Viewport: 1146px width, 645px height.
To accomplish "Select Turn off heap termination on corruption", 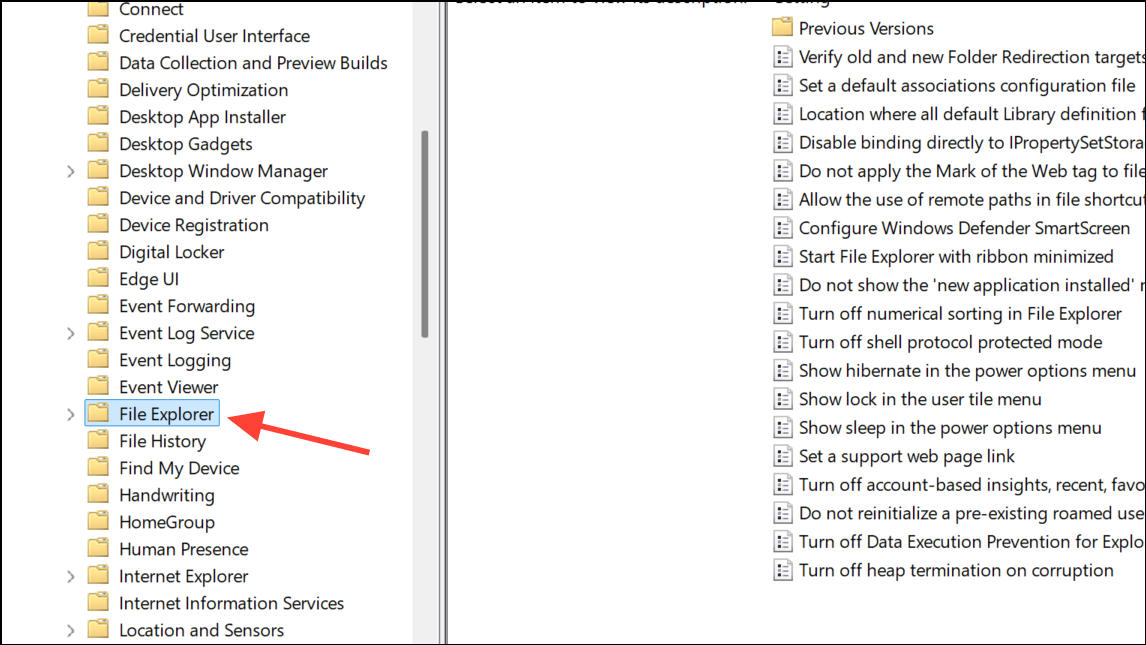I will (x=955, y=570).
